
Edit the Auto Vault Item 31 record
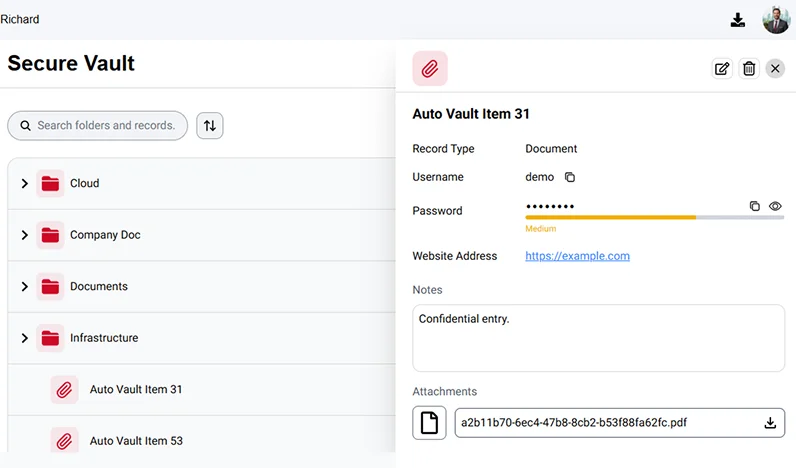pyautogui.click(x=722, y=69)
